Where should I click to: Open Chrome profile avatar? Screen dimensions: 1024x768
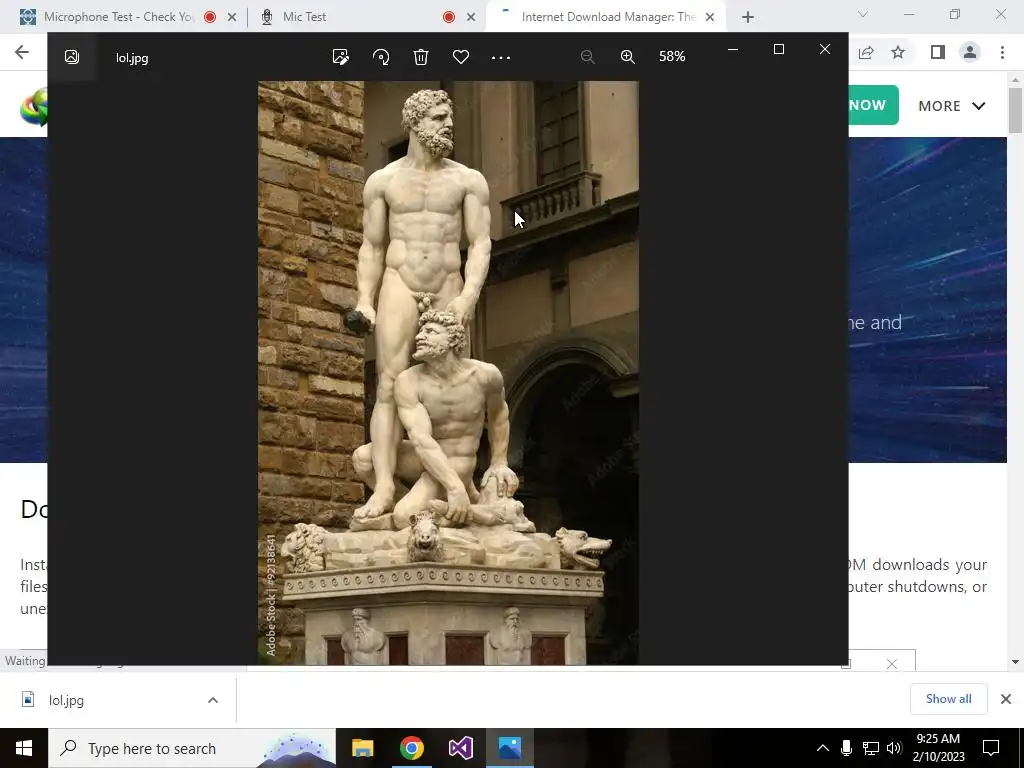(x=970, y=52)
